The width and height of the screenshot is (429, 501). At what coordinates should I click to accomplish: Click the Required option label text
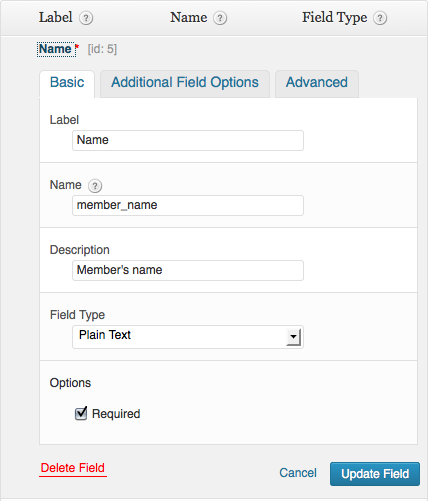pyautogui.click(x=116, y=414)
